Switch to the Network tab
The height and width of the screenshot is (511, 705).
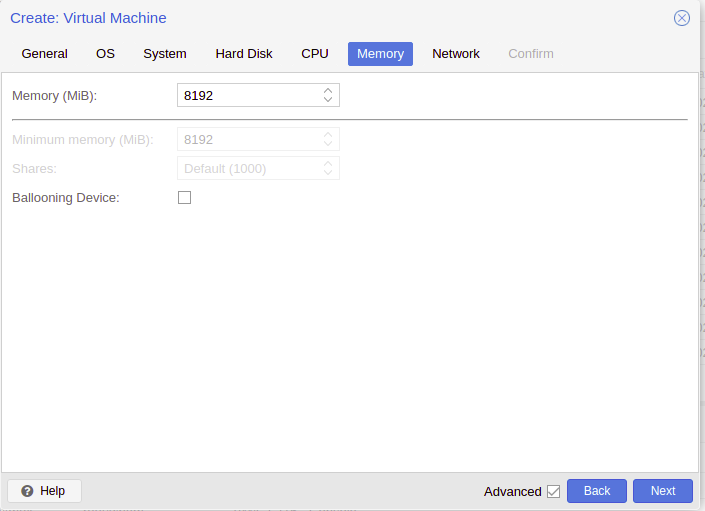(456, 54)
